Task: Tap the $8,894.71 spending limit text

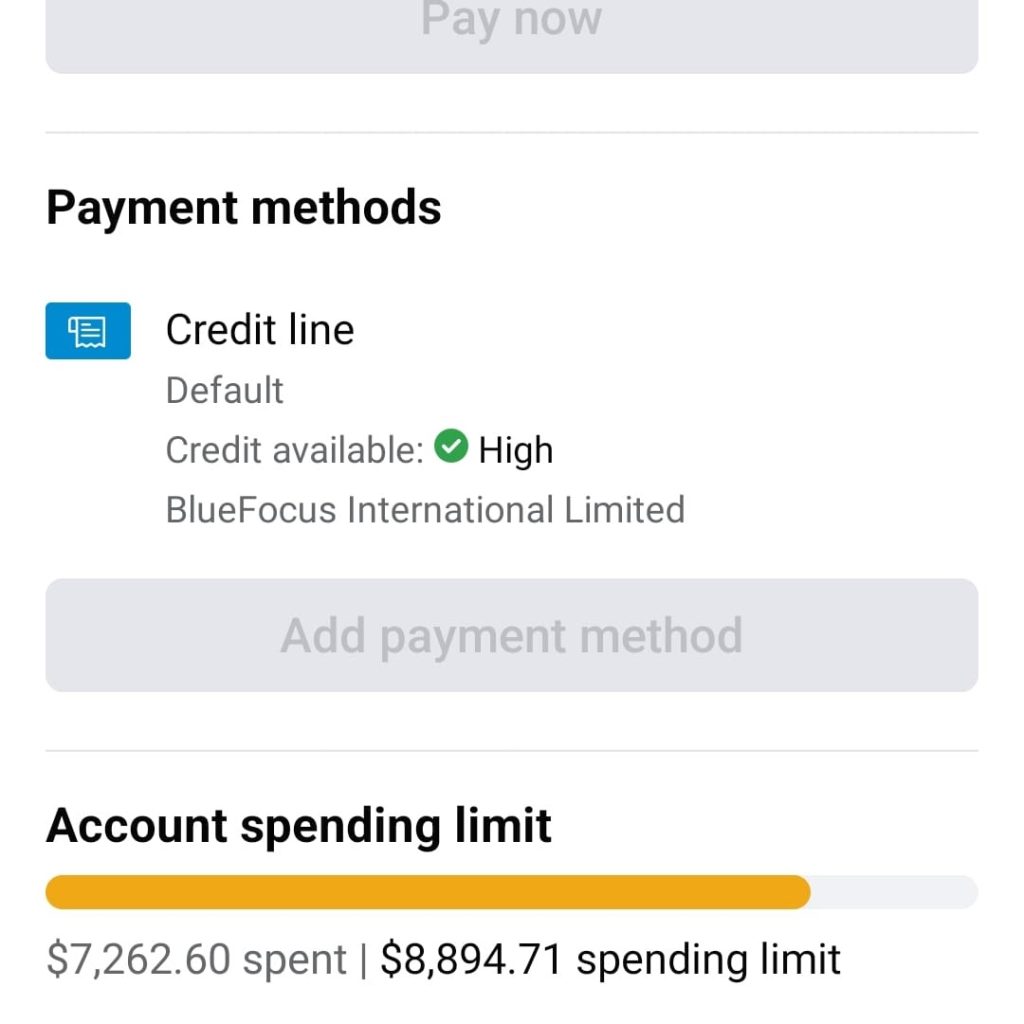Action: [x=610, y=960]
